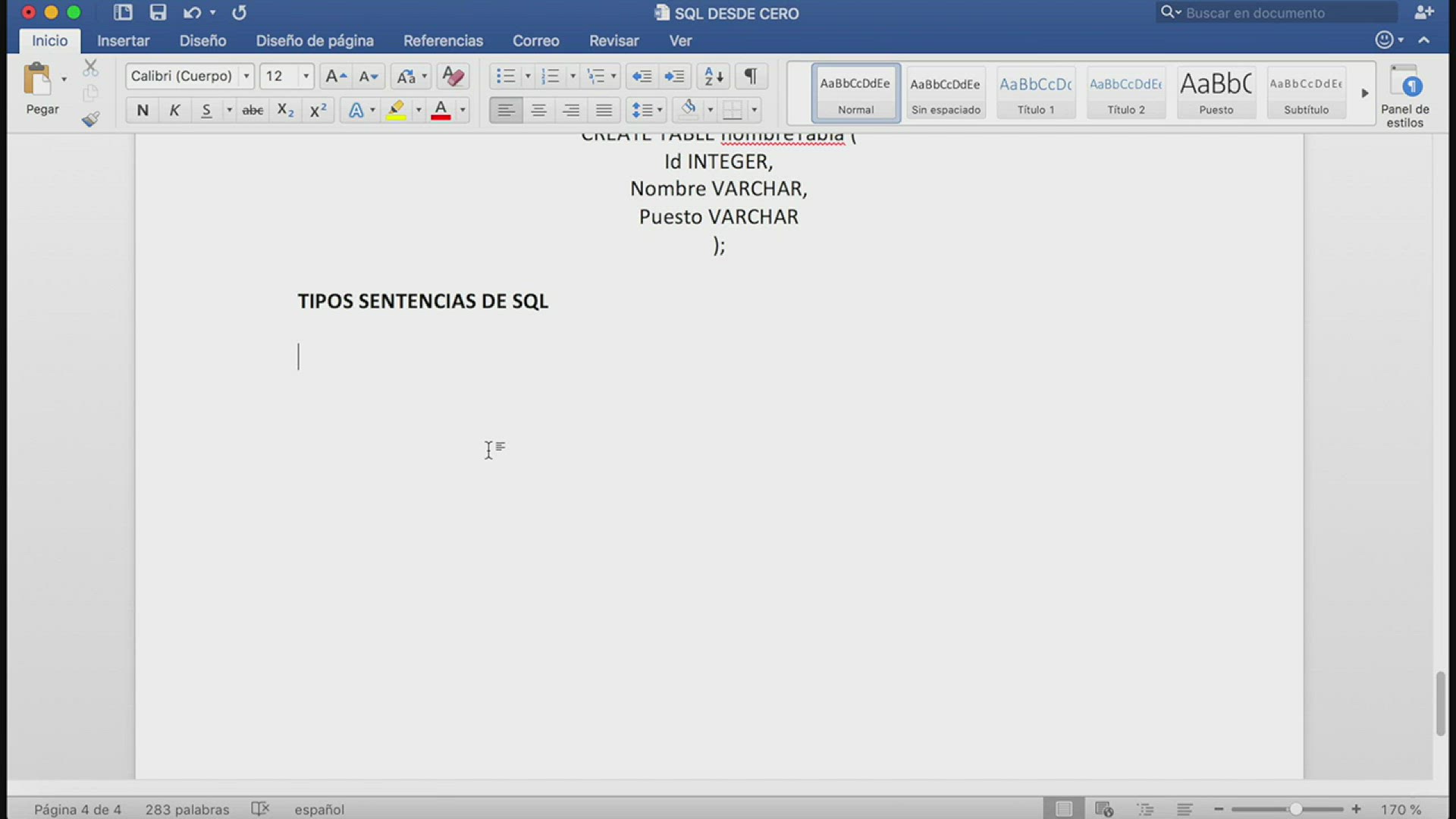Screen dimensions: 1456x819
Task: Toggle draft view in status bar
Action: pyautogui.click(x=1185, y=809)
